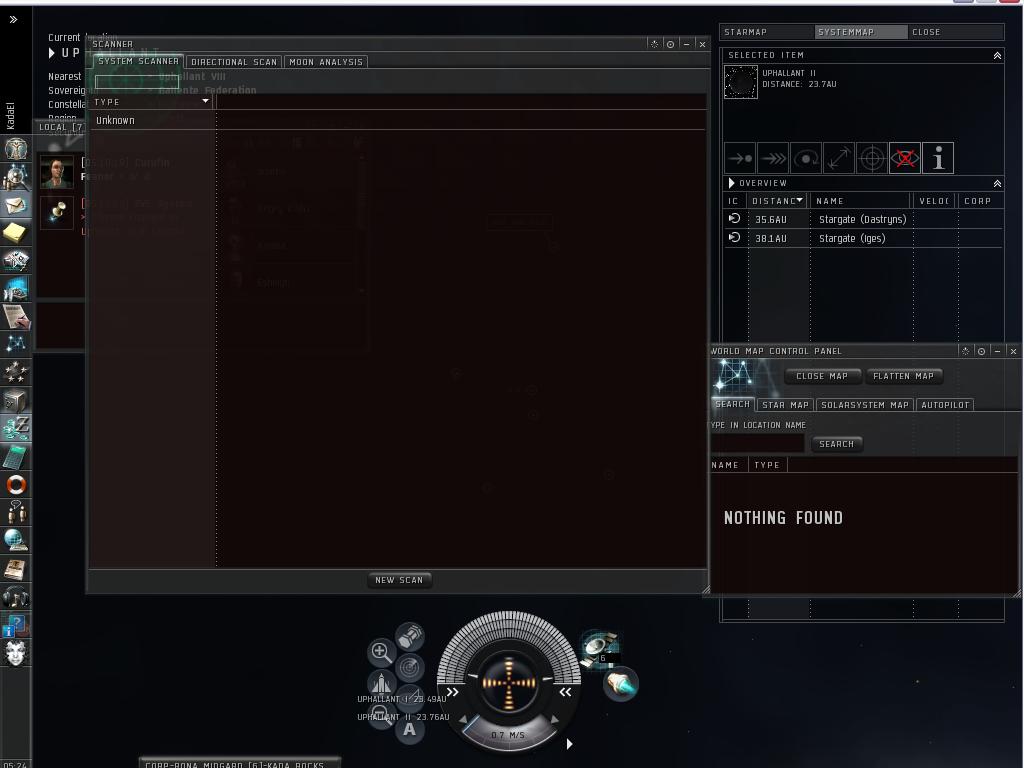The image size is (1024, 768).
Task: Click Warp To icon in Selected Item
Action: pos(773,158)
